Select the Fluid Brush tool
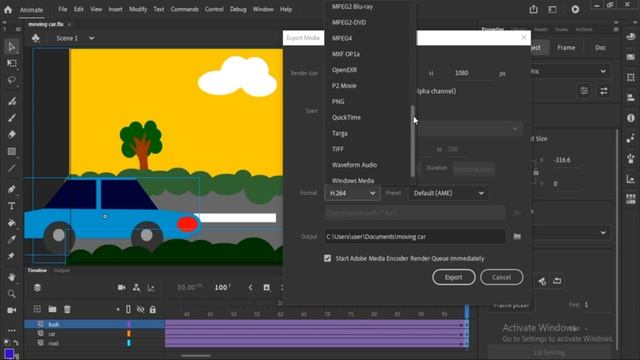This screenshot has height=360, width=640. 11,101
